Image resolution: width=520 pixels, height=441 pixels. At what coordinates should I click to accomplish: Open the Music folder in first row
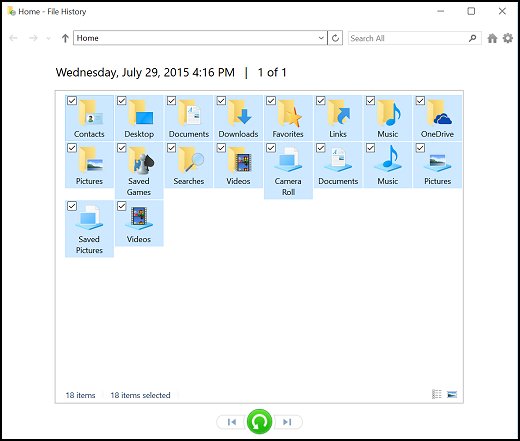388,114
